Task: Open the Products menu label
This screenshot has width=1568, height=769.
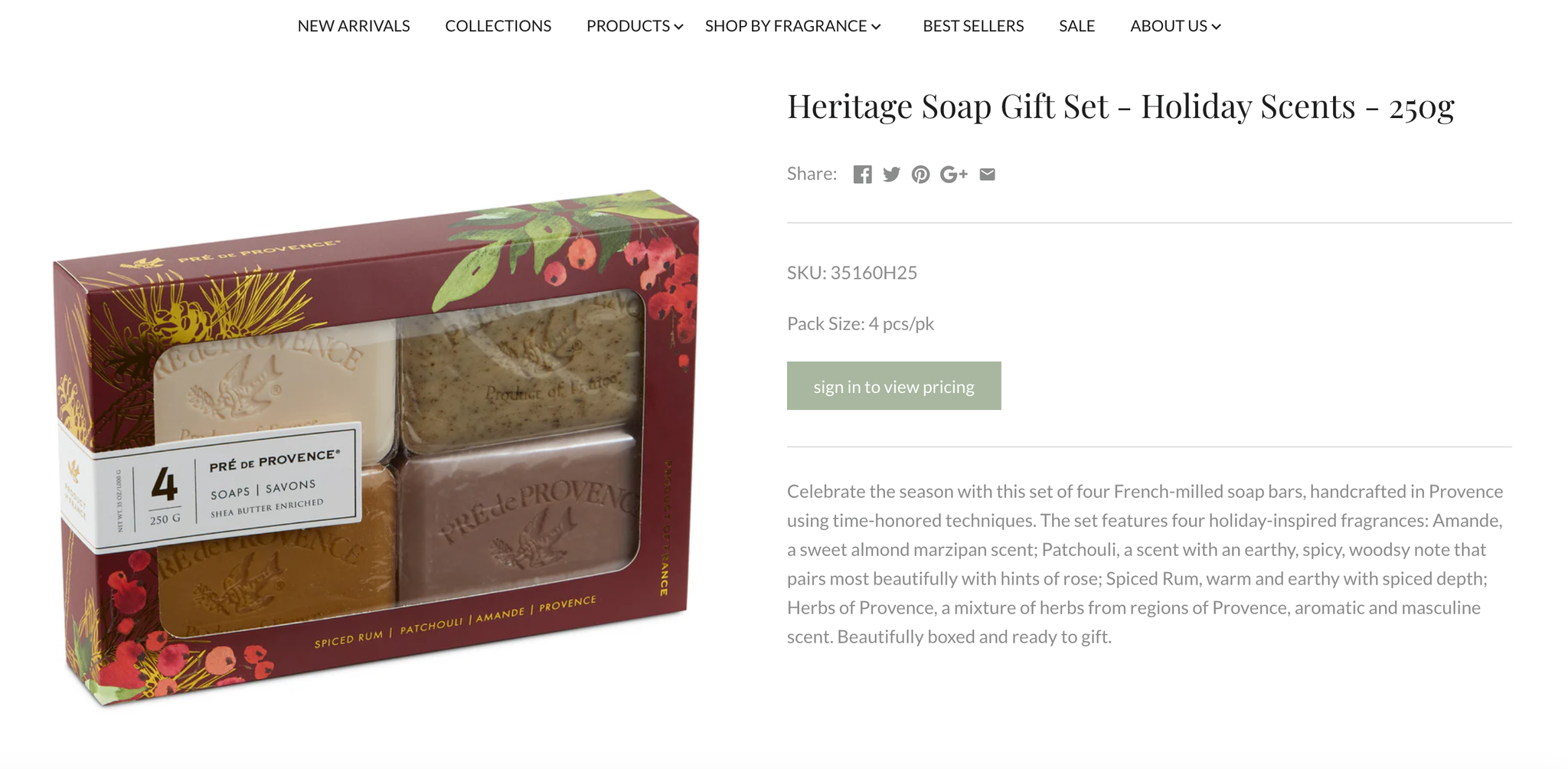Action: [629, 26]
